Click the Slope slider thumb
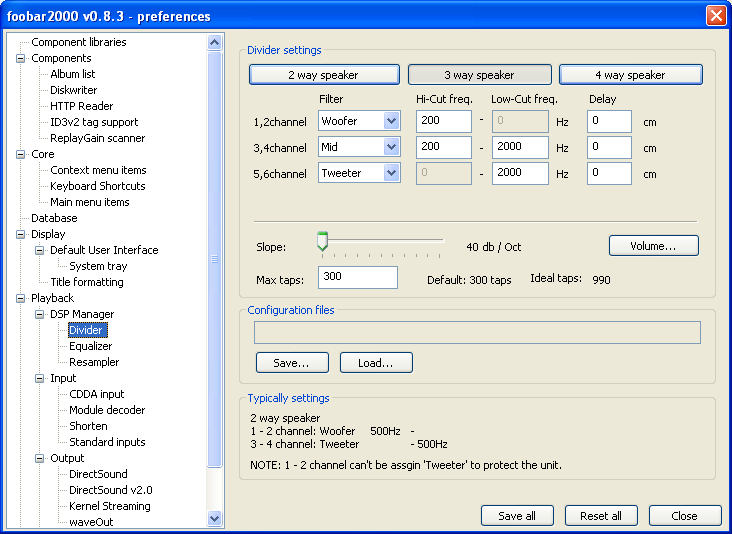This screenshot has height=534, width=732. (322, 241)
